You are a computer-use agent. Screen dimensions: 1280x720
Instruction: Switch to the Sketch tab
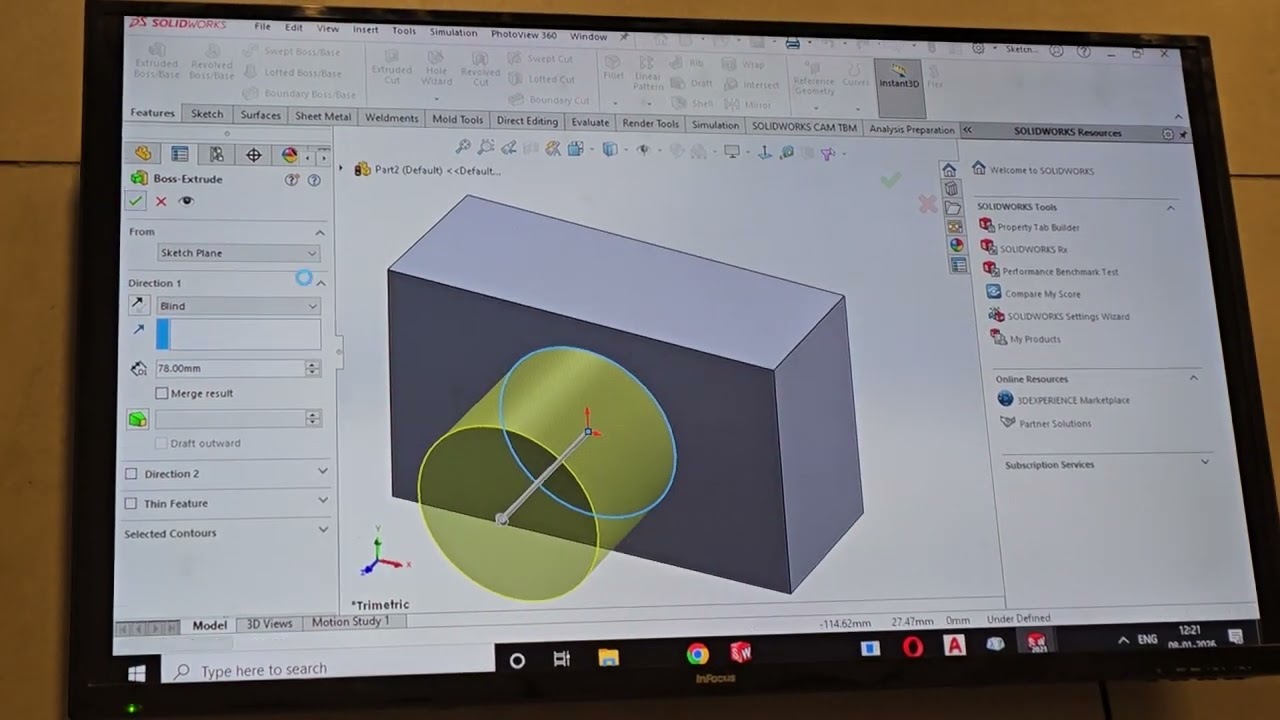pyautogui.click(x=207, y=114)
